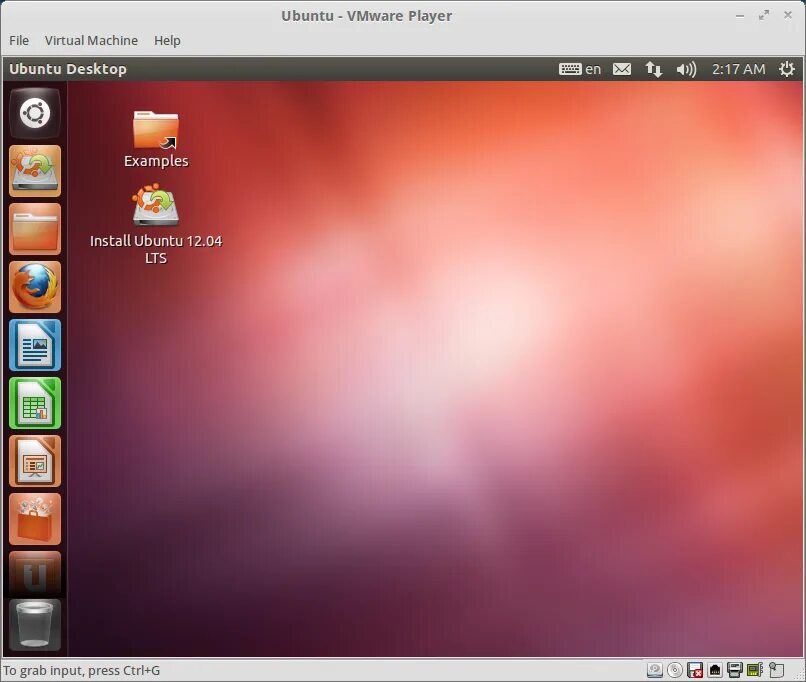Select Install Ubuntu 12.04 LTS desktop icon
The width and height of the screenshot is (806, 682).
tap(156, 225)
